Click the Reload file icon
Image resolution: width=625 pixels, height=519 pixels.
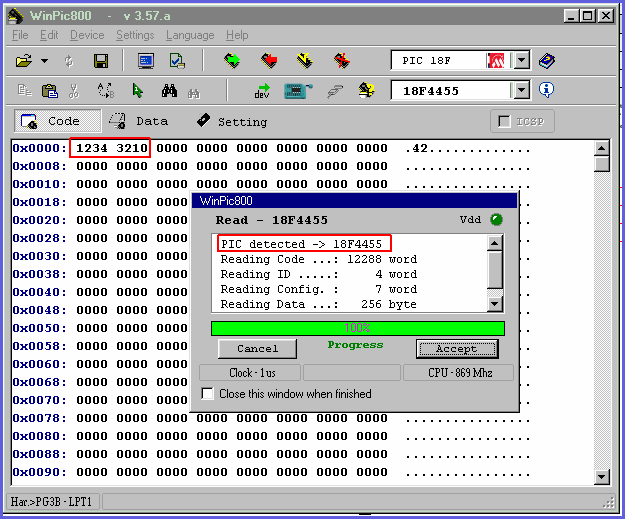pyautogui.click(x=69, y=61)
